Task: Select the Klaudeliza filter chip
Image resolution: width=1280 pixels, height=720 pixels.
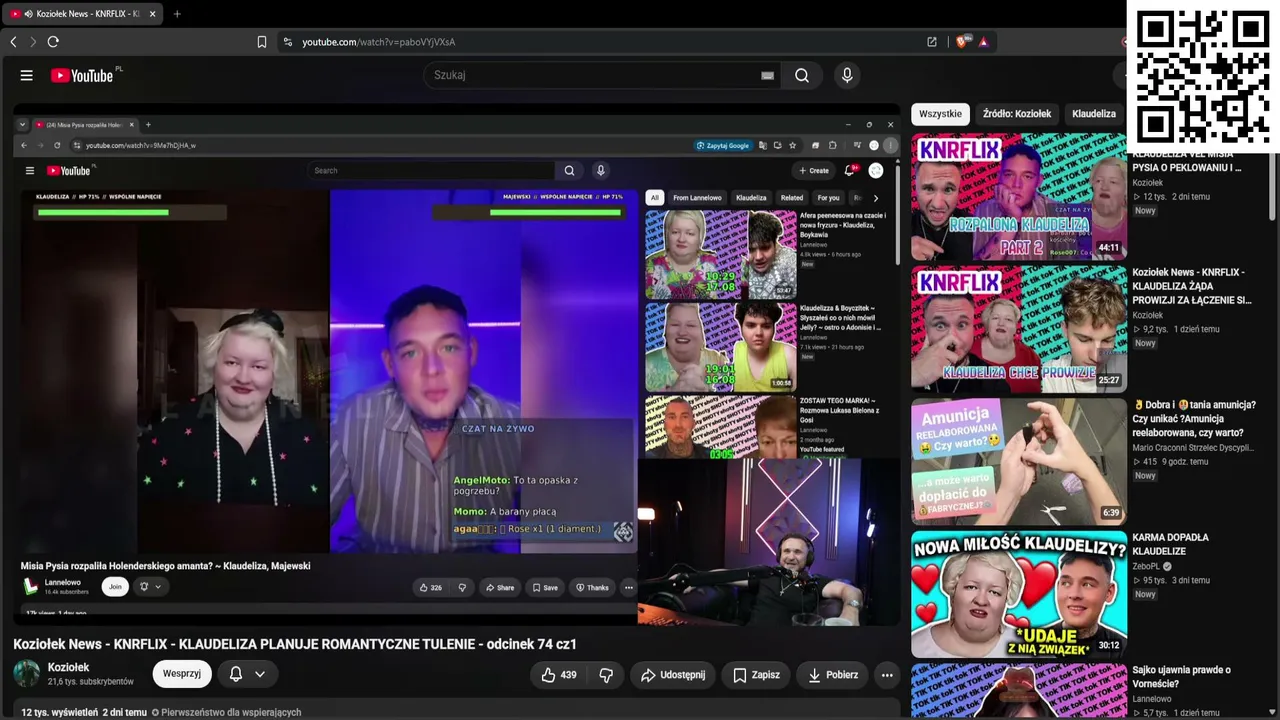Action: point(1094,114)
